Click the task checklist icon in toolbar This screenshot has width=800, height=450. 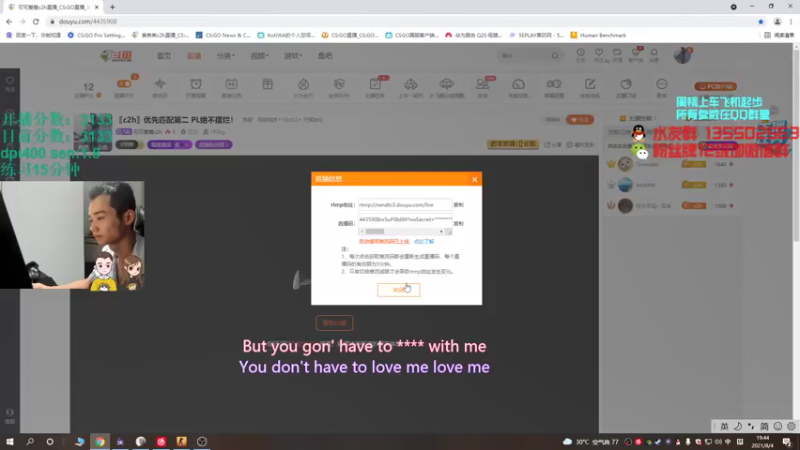tap(375, 84)
